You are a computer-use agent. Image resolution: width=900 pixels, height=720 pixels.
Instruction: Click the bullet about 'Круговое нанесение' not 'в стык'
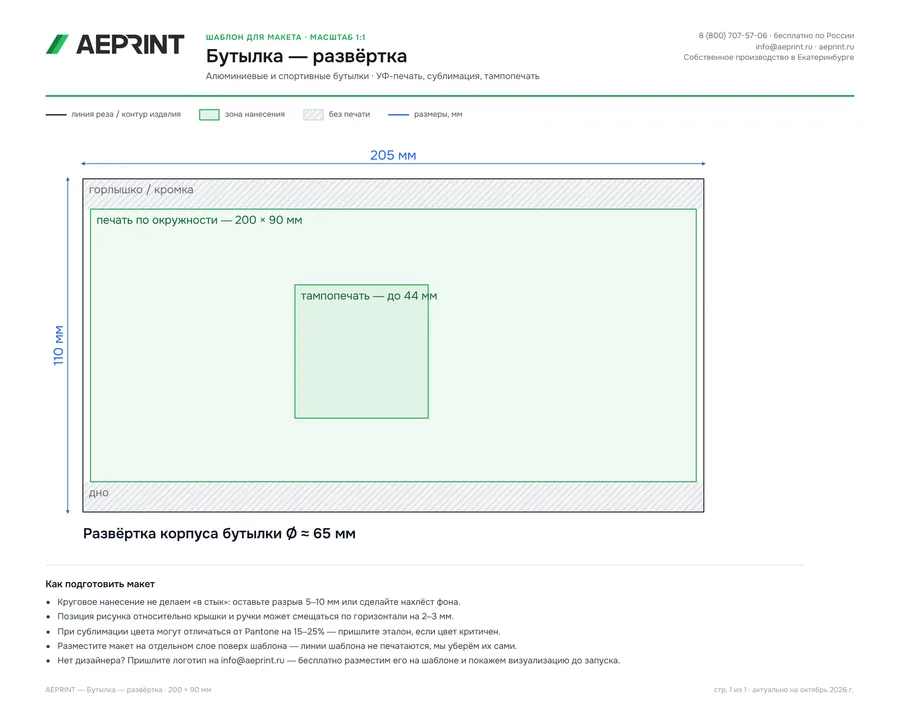pyautogui.click(x=259, y=602)
